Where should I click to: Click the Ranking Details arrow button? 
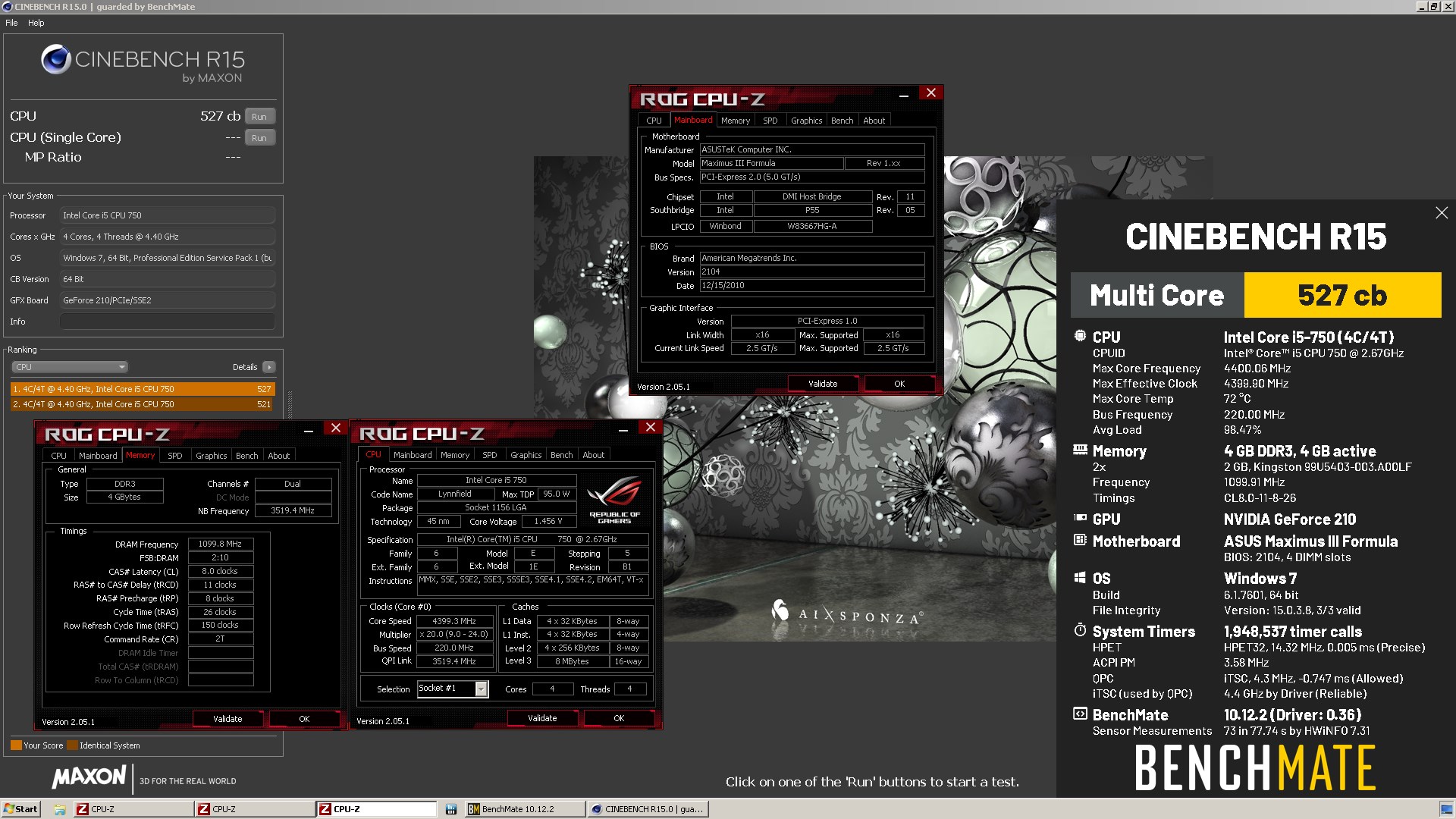click(268, 367)
